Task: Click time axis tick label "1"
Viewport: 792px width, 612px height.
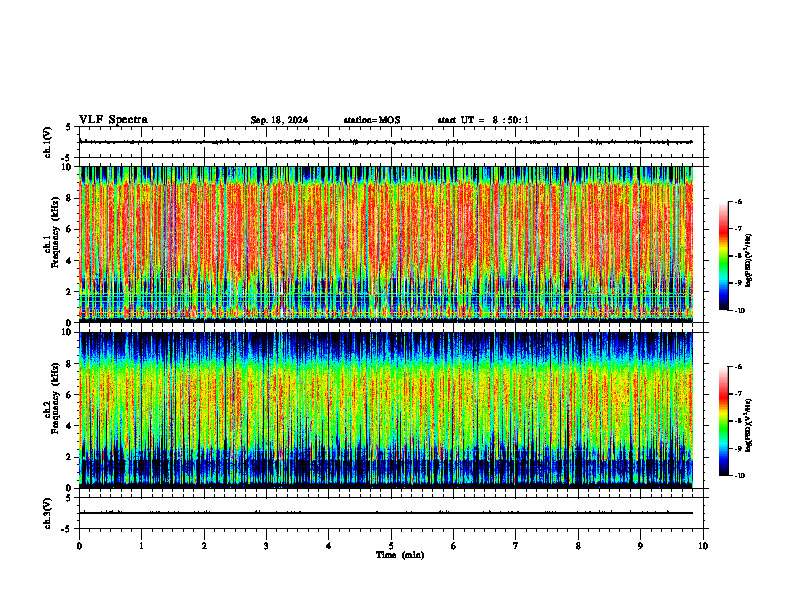Action: [x=141, y=546]
